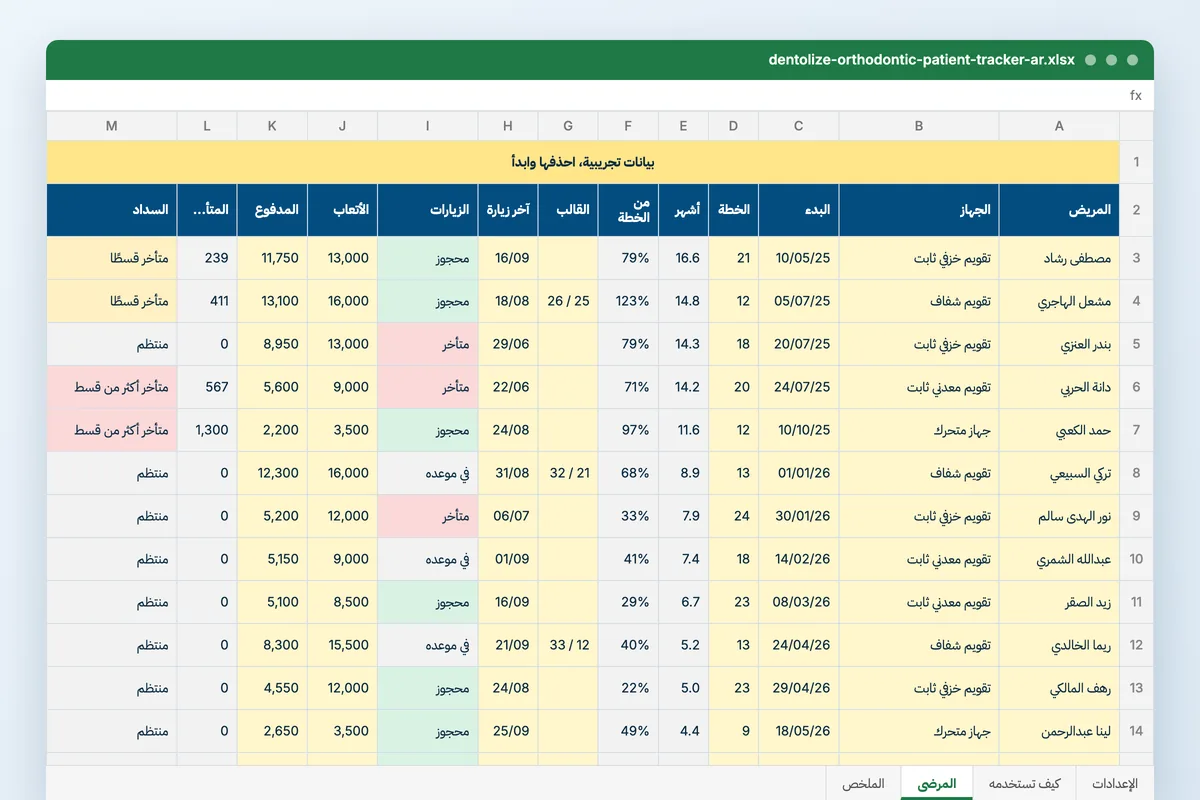Click the المدفوع header cell
Viewport: 1200px width, 800px height.
pos(272,210)
